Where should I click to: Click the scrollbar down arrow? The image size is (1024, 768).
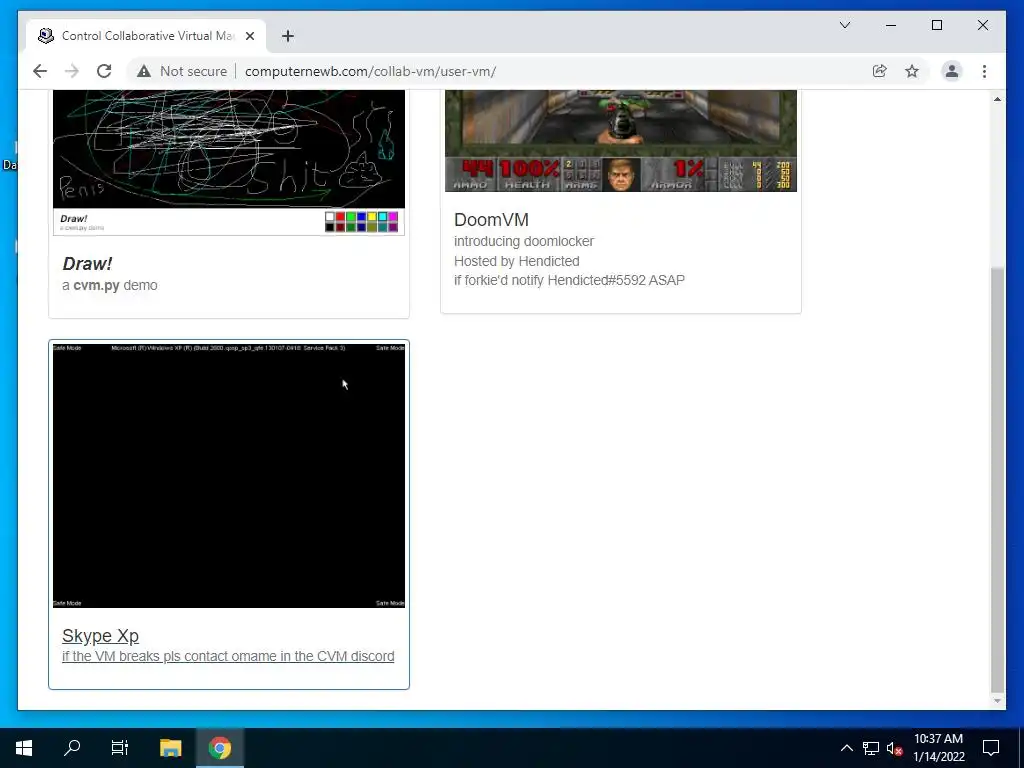point(997,701)
